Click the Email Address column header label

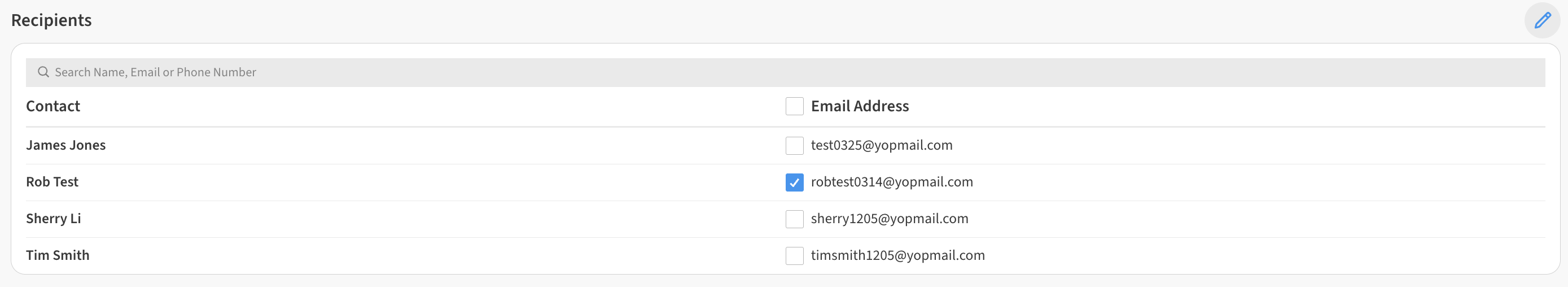point(860,106)
